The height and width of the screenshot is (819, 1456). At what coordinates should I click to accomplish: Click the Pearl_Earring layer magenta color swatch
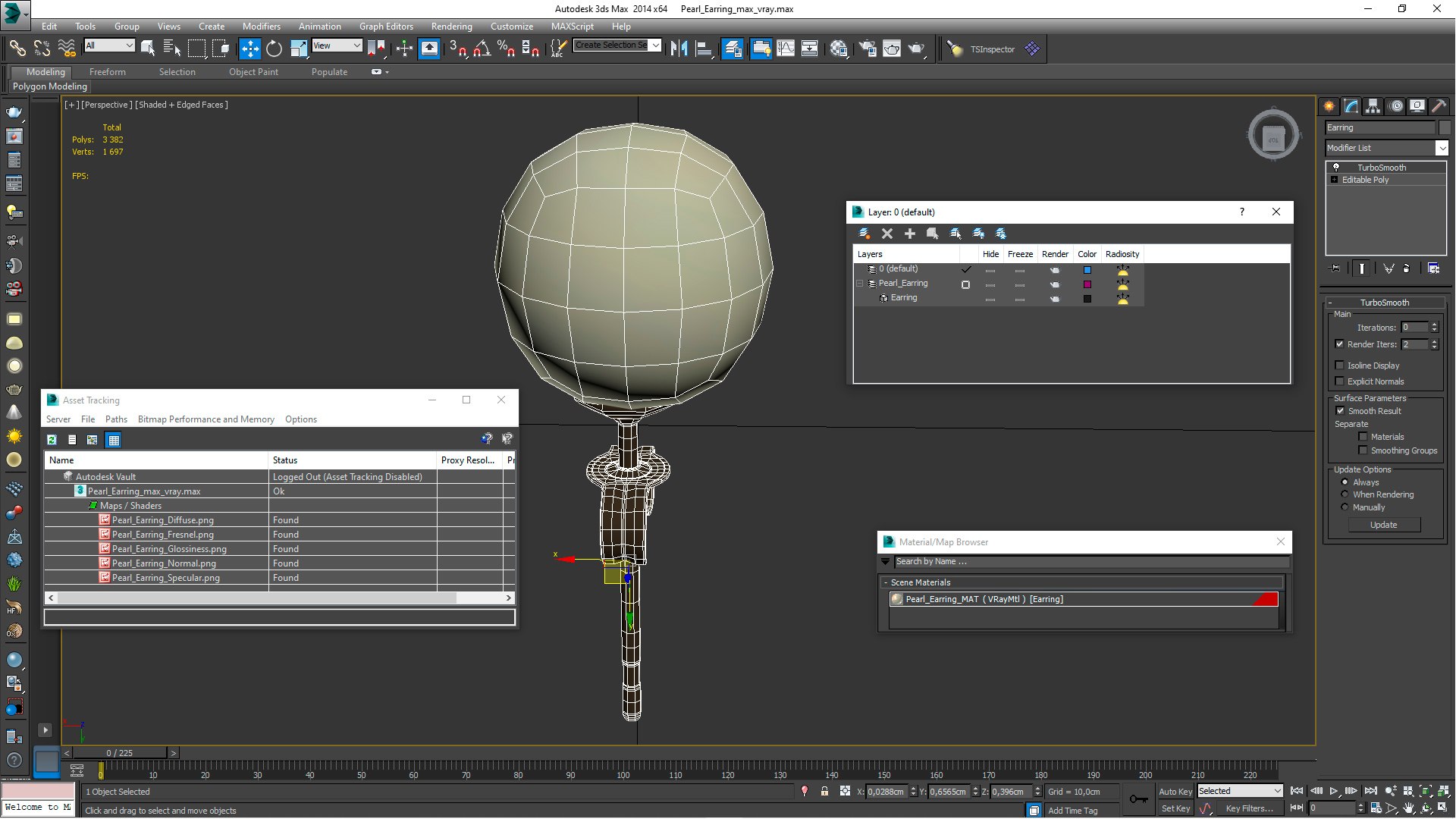(x=1087, y=284)
